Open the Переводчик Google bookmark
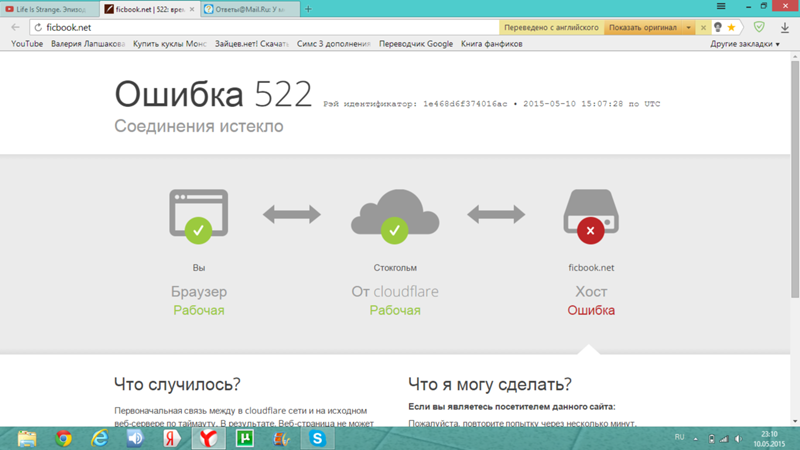Image resolution: width=800 pixels, height=450 pixels. (x=416, y=44)
